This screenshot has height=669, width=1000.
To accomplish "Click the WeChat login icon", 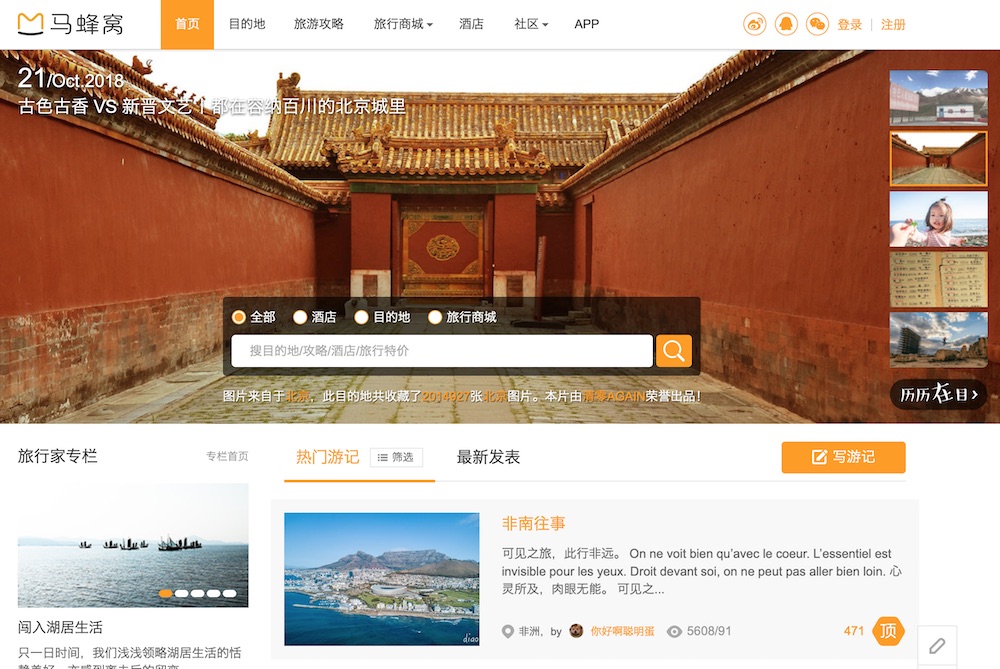I will [817, 24].
